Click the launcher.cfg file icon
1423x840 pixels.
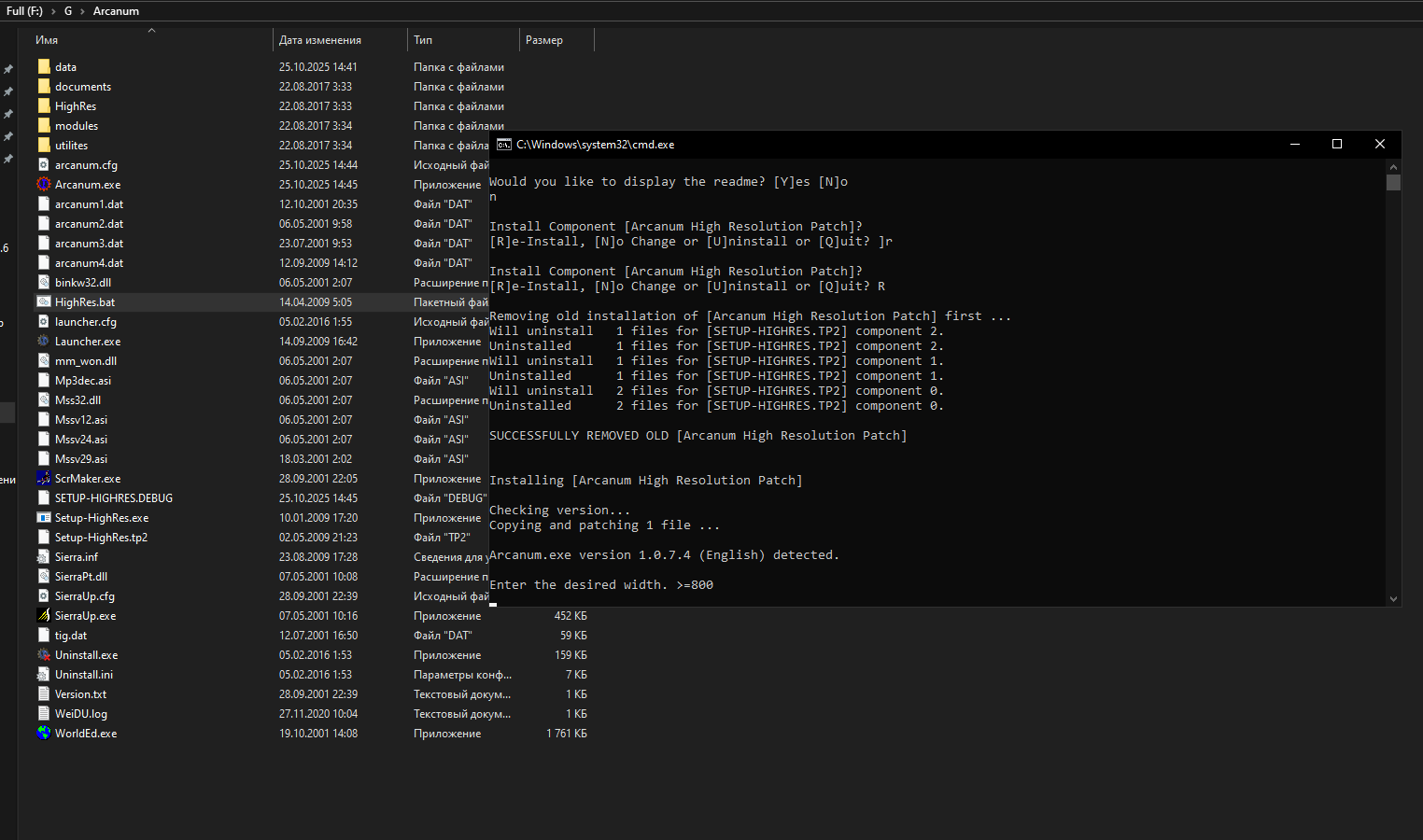point(44,322)
